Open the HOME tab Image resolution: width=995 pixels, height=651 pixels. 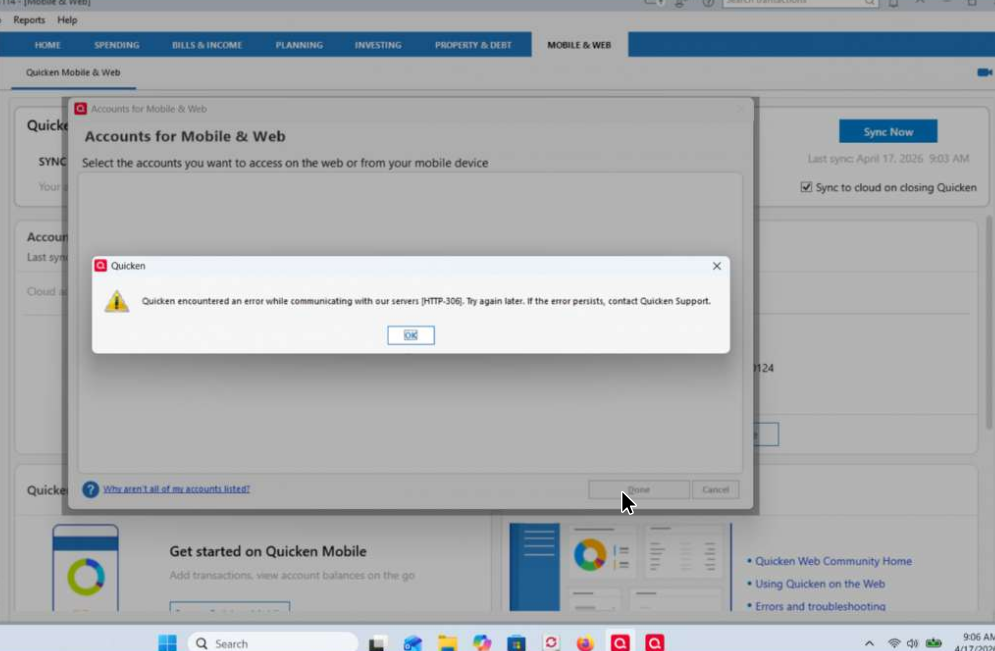[x=48, y=45]
